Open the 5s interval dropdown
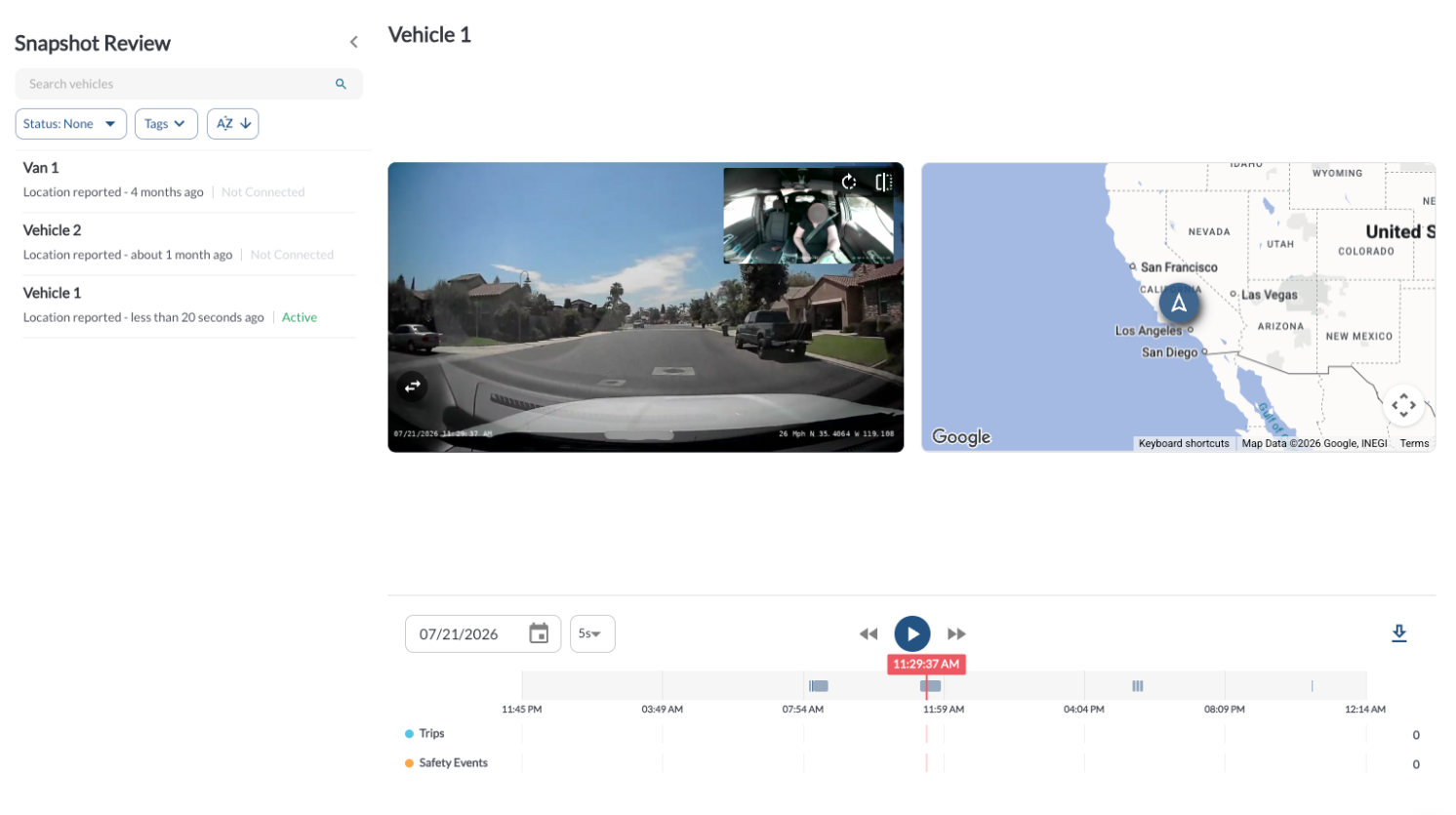This screenshot has width=1456, height=815. (x=592, y=633)
